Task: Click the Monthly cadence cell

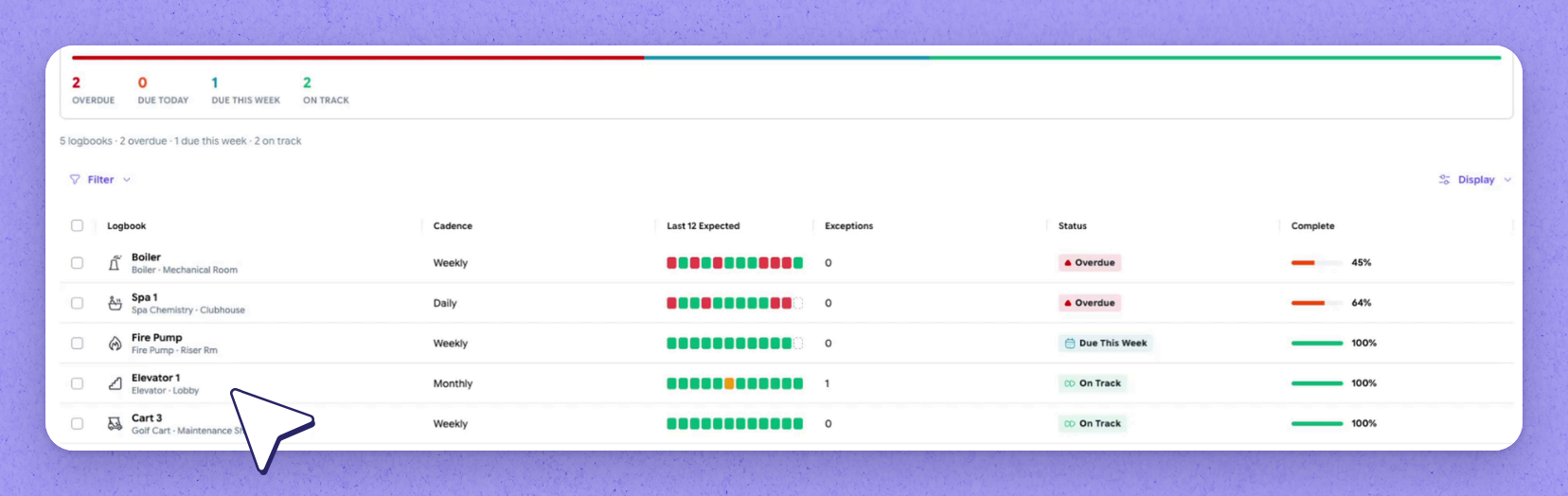Action: 453,383
